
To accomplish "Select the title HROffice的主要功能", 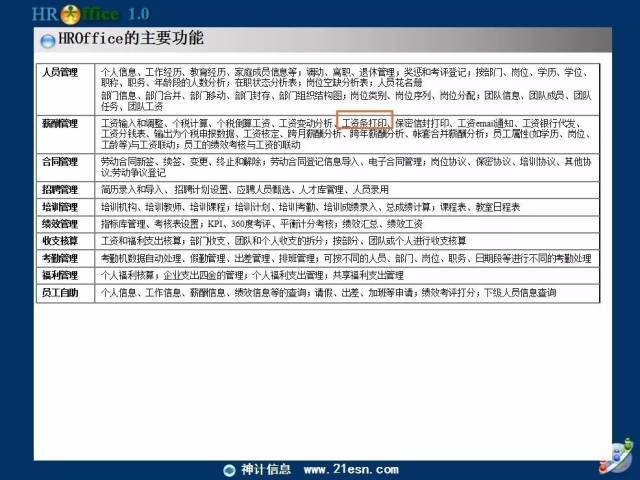I will 131,38.
